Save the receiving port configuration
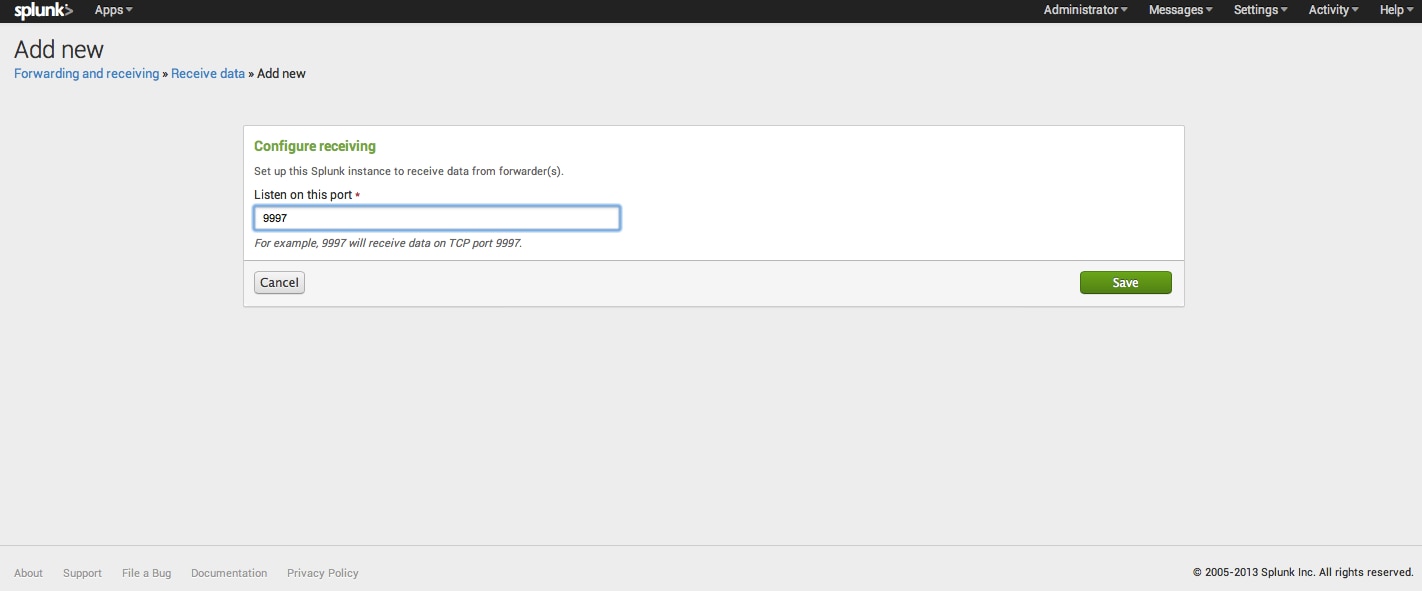 click(1125, 283)
